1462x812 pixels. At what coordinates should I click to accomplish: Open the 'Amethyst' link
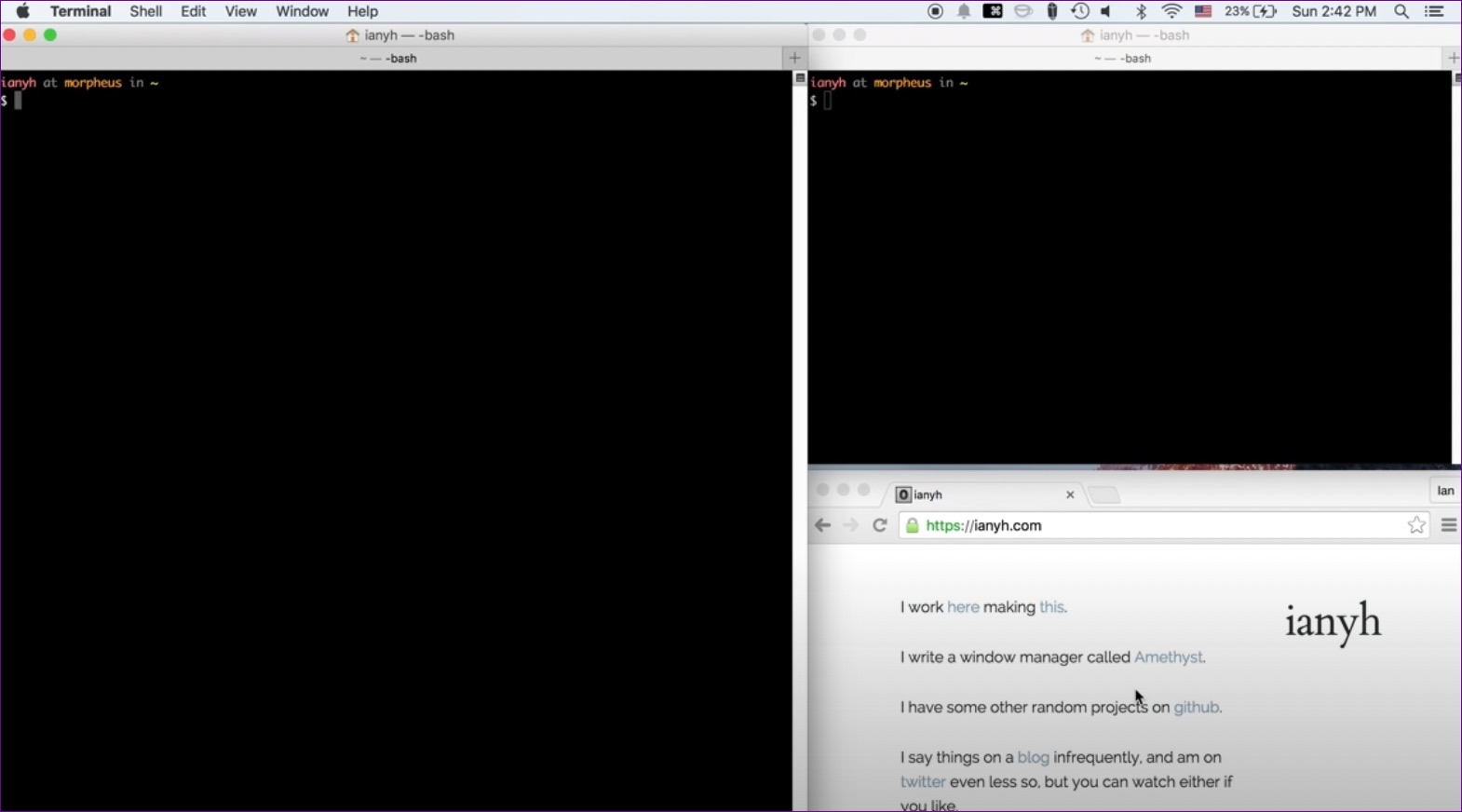click(x=1169, y=657)
